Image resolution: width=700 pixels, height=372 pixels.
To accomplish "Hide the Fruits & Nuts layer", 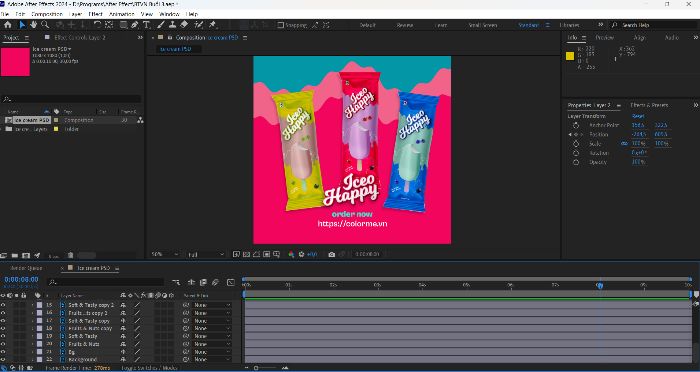I will (3, 344).
